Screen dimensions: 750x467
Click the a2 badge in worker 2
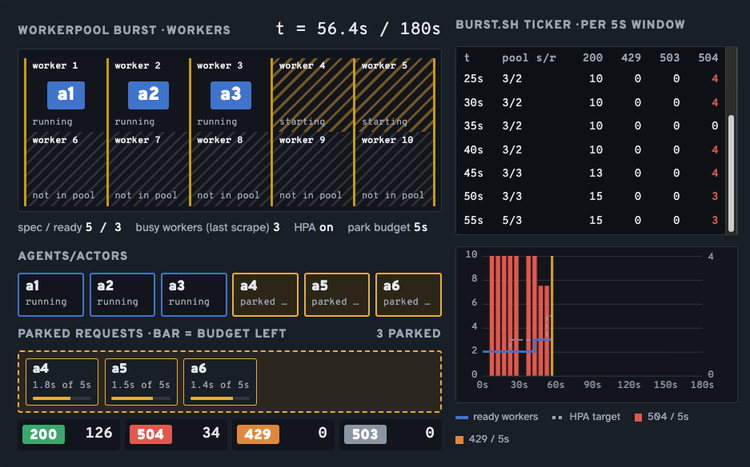(x=148, y=95)
